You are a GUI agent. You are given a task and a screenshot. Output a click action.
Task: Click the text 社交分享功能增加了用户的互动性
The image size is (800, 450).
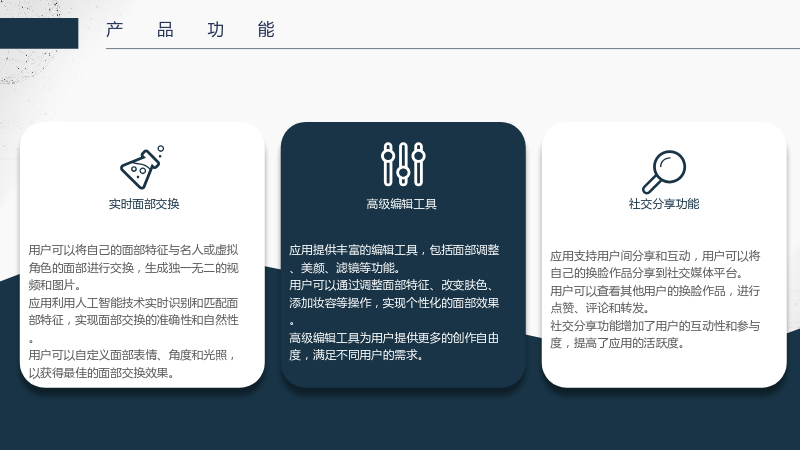[655, 334]
